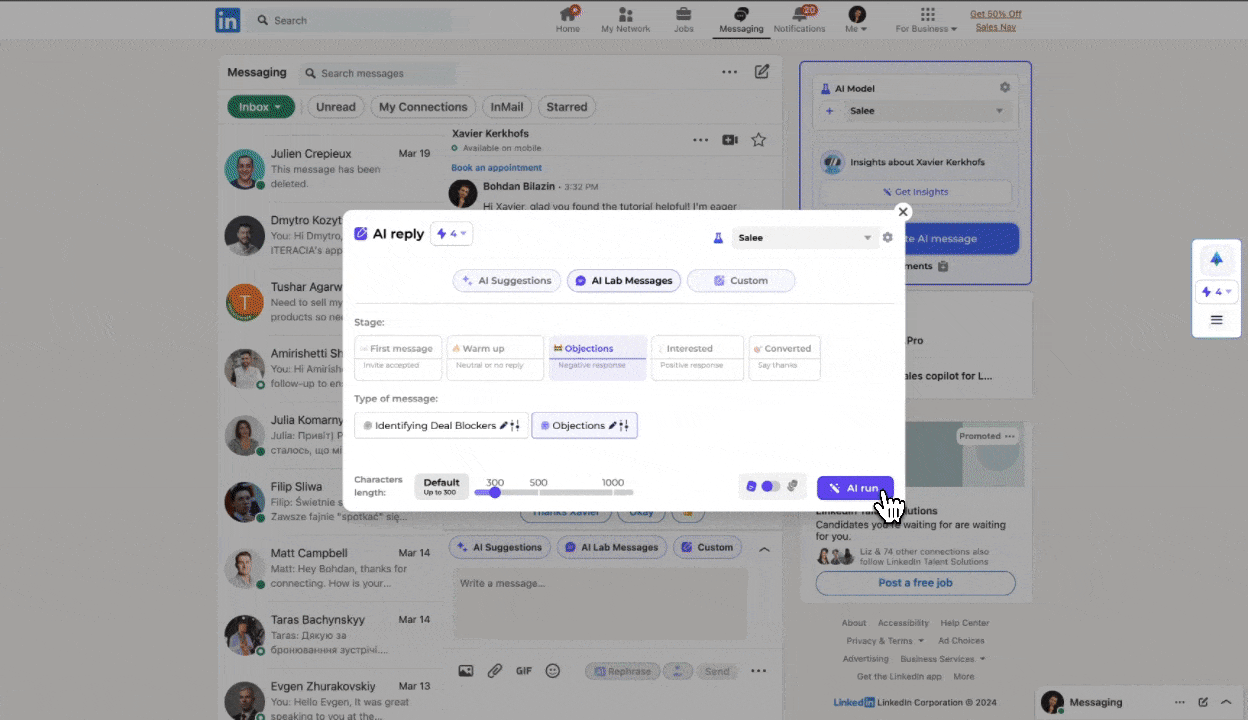This screenshot has width=1248, height=720.
Task: Attach a file with the paperclip icon
Action: pyautogui.click(x=495, y=671)
